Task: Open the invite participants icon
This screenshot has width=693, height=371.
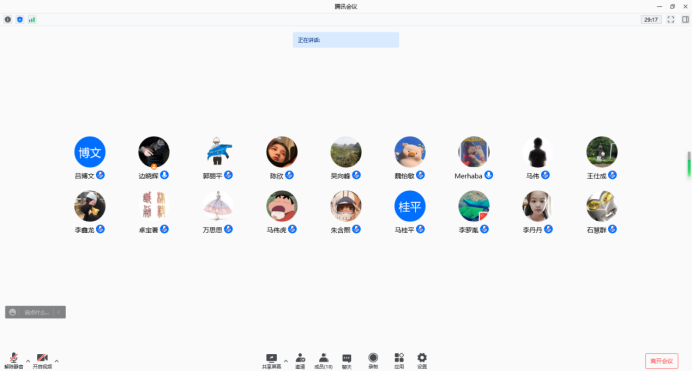Action: coord(301,361)
